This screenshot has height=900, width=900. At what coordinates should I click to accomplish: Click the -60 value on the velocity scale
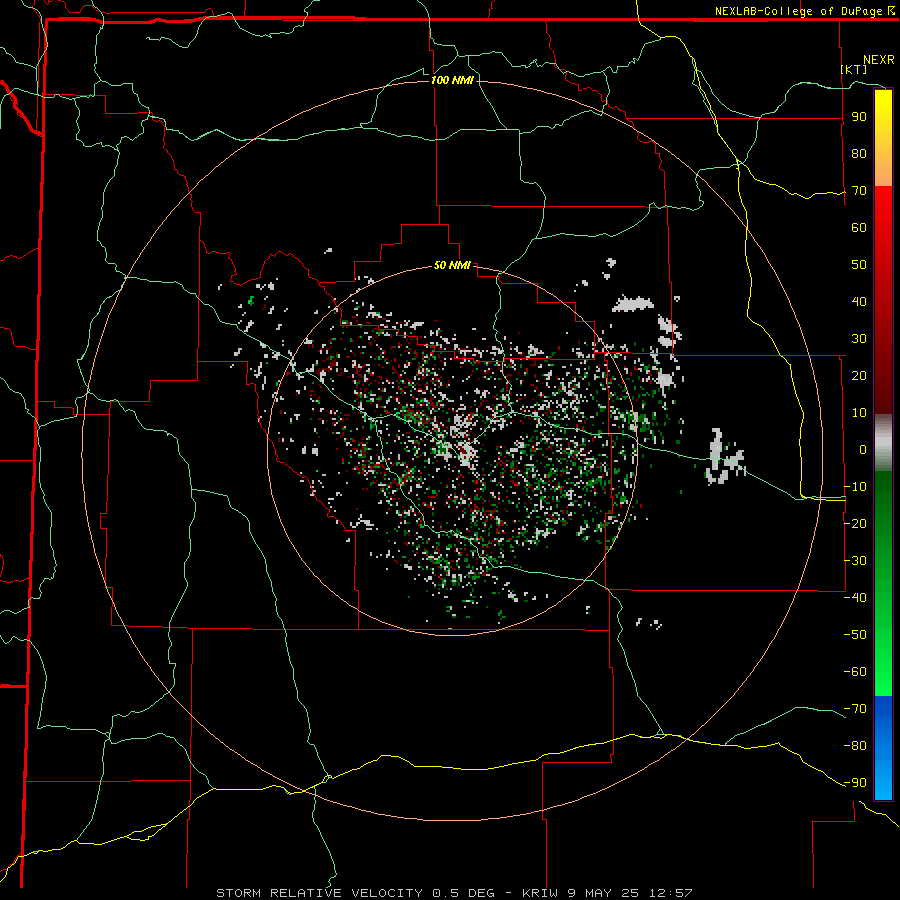[x=855, y=672]
